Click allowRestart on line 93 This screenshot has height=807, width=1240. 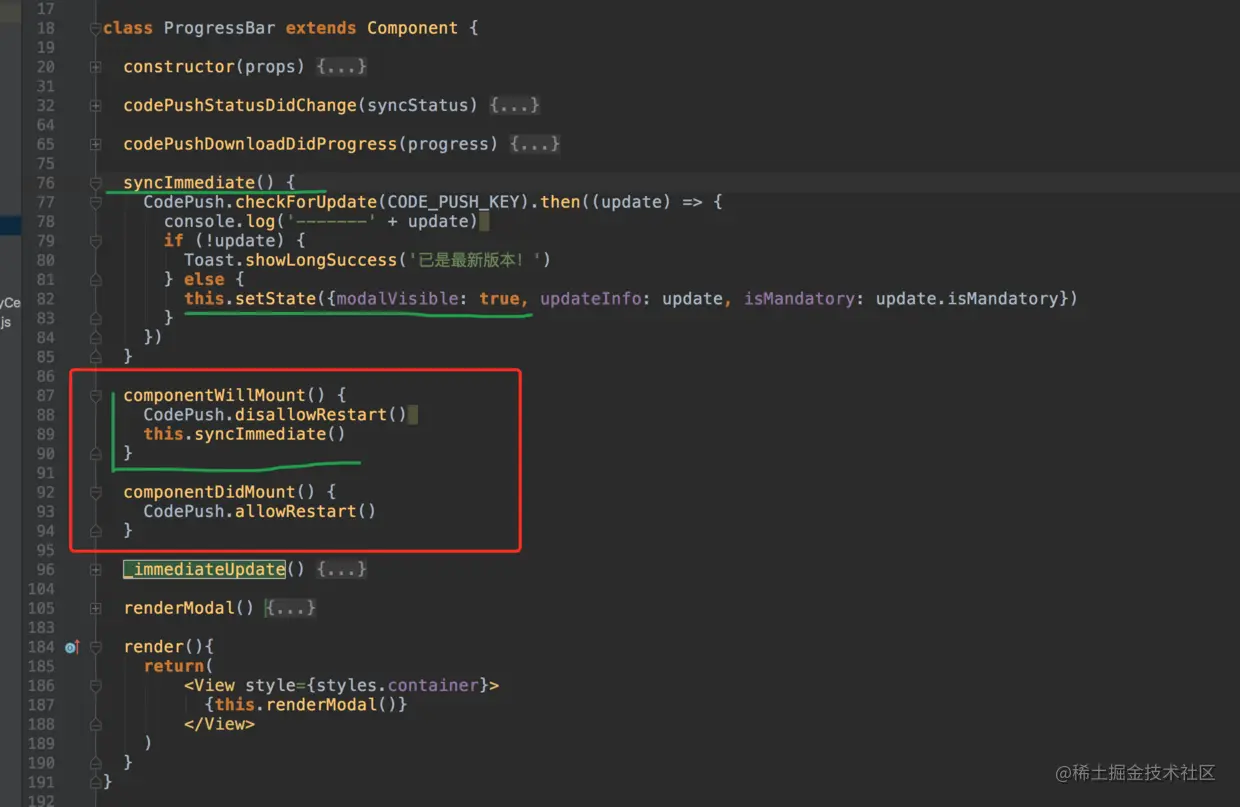coord(295,511)
